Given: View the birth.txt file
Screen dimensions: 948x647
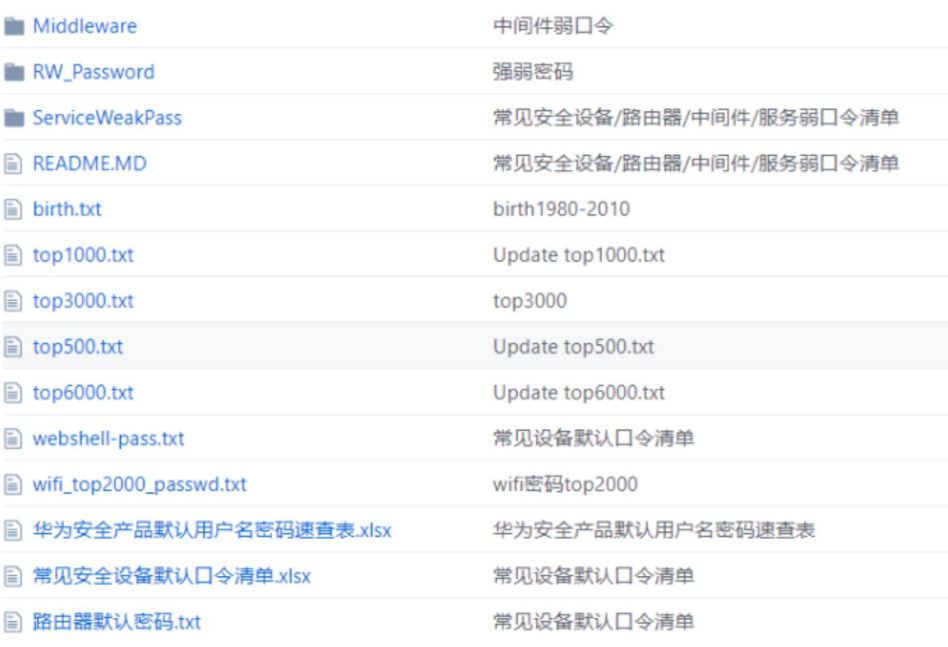Looking at the screenshot, I should [x=67, y=209].
